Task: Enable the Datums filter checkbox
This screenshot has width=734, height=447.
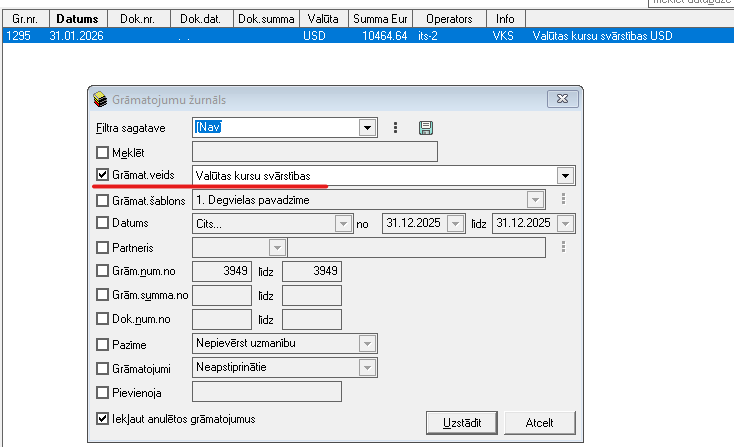Action: point(102,224)
